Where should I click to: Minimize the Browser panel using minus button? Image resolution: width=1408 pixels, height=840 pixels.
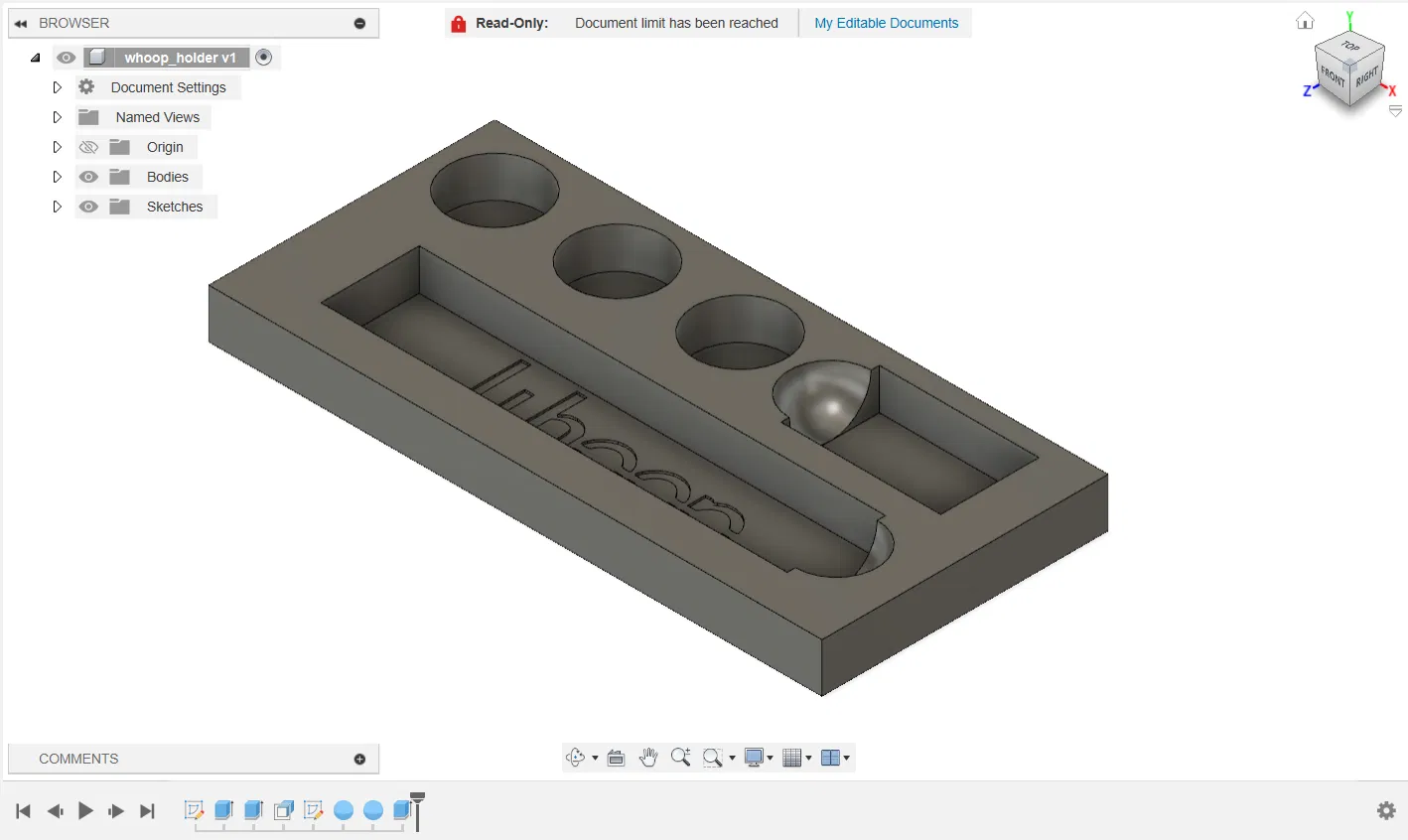(360, 23)
